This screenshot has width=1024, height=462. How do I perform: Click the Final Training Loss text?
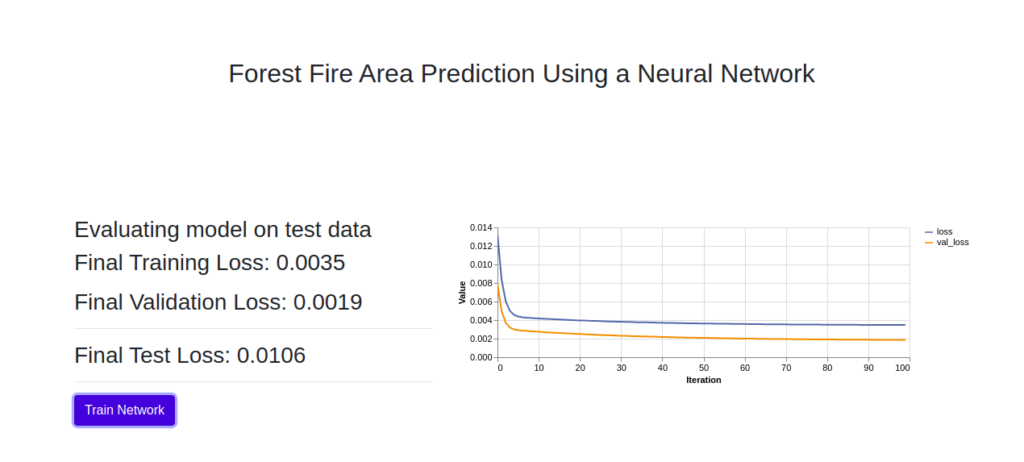pyautogui.click(x=210, y=263)
